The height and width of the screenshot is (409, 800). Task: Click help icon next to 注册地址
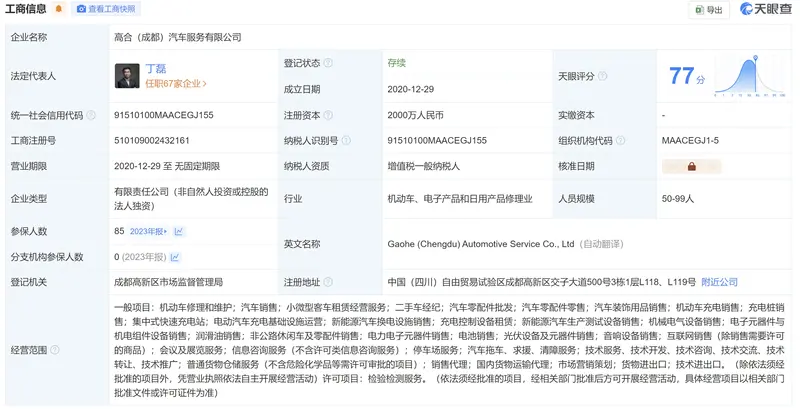coord(328,282)
